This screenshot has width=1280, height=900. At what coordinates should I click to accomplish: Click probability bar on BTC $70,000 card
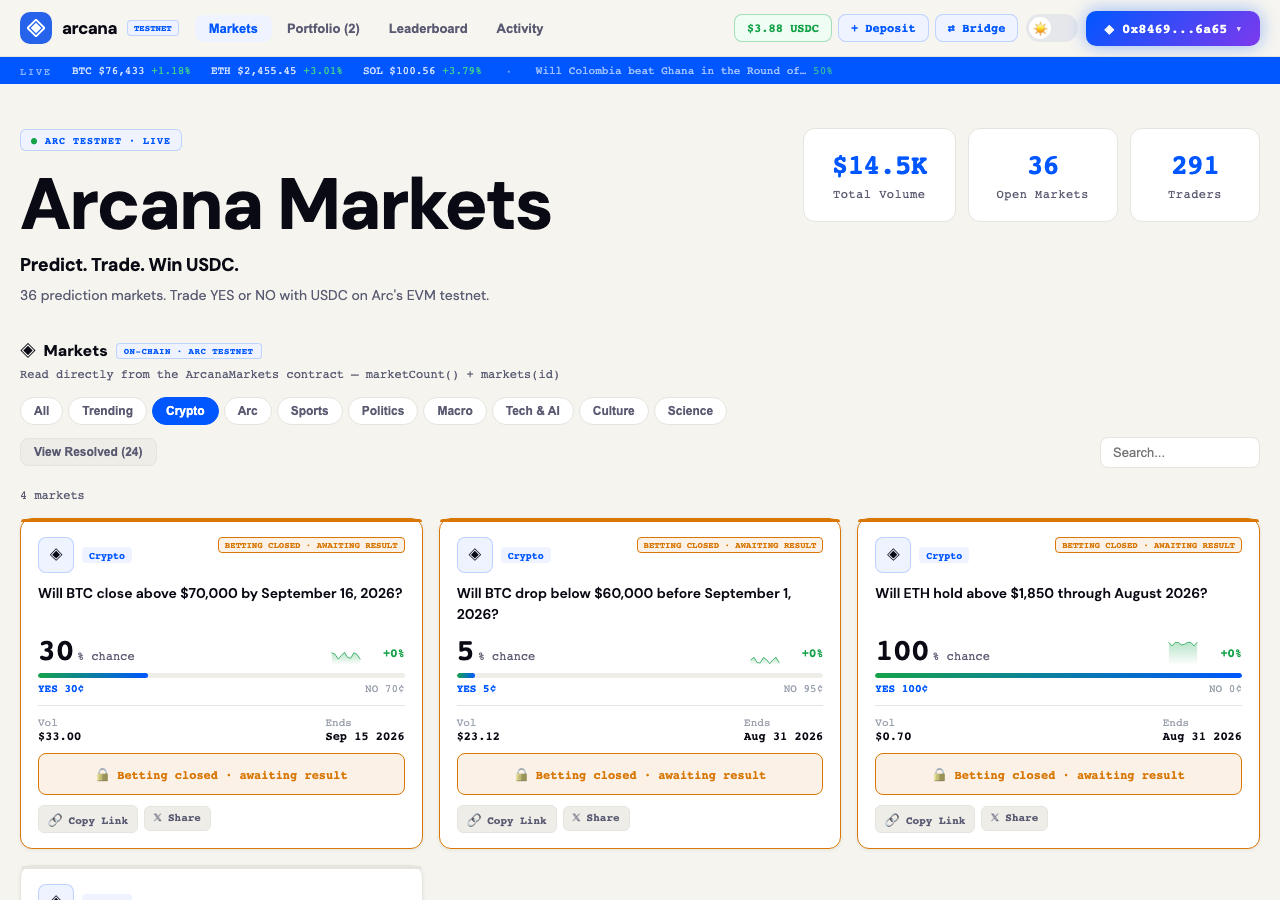pyautogui.click(x=221, y=676)
